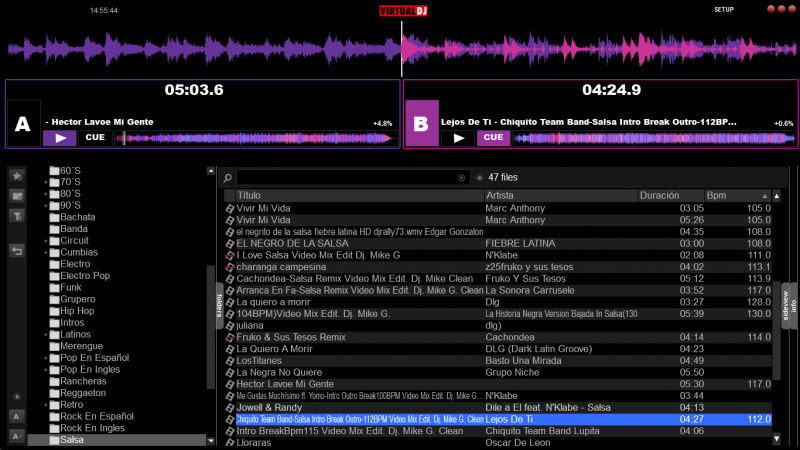This screenshot has height=450, width=800.
Task: Expand the Cumbias folder tree
Action: point(45,252)
